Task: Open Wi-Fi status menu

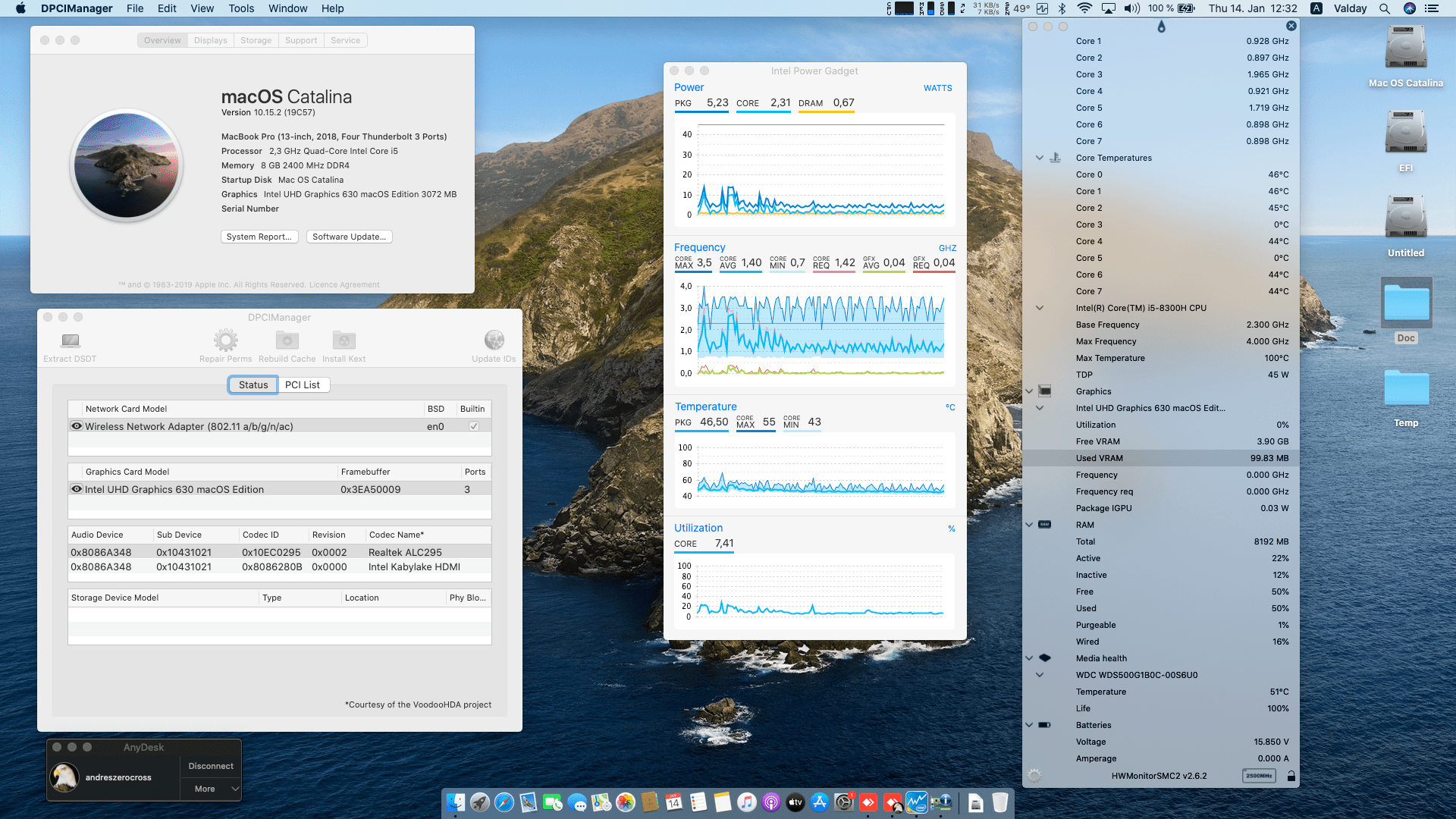Action: [1085, 8]
